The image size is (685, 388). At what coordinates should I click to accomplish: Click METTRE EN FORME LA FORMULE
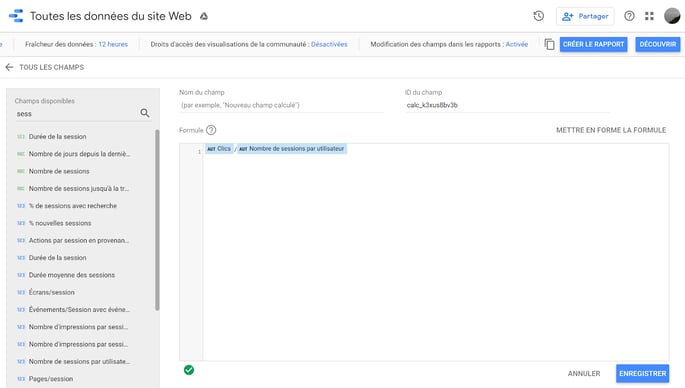(x=611, y=130)
